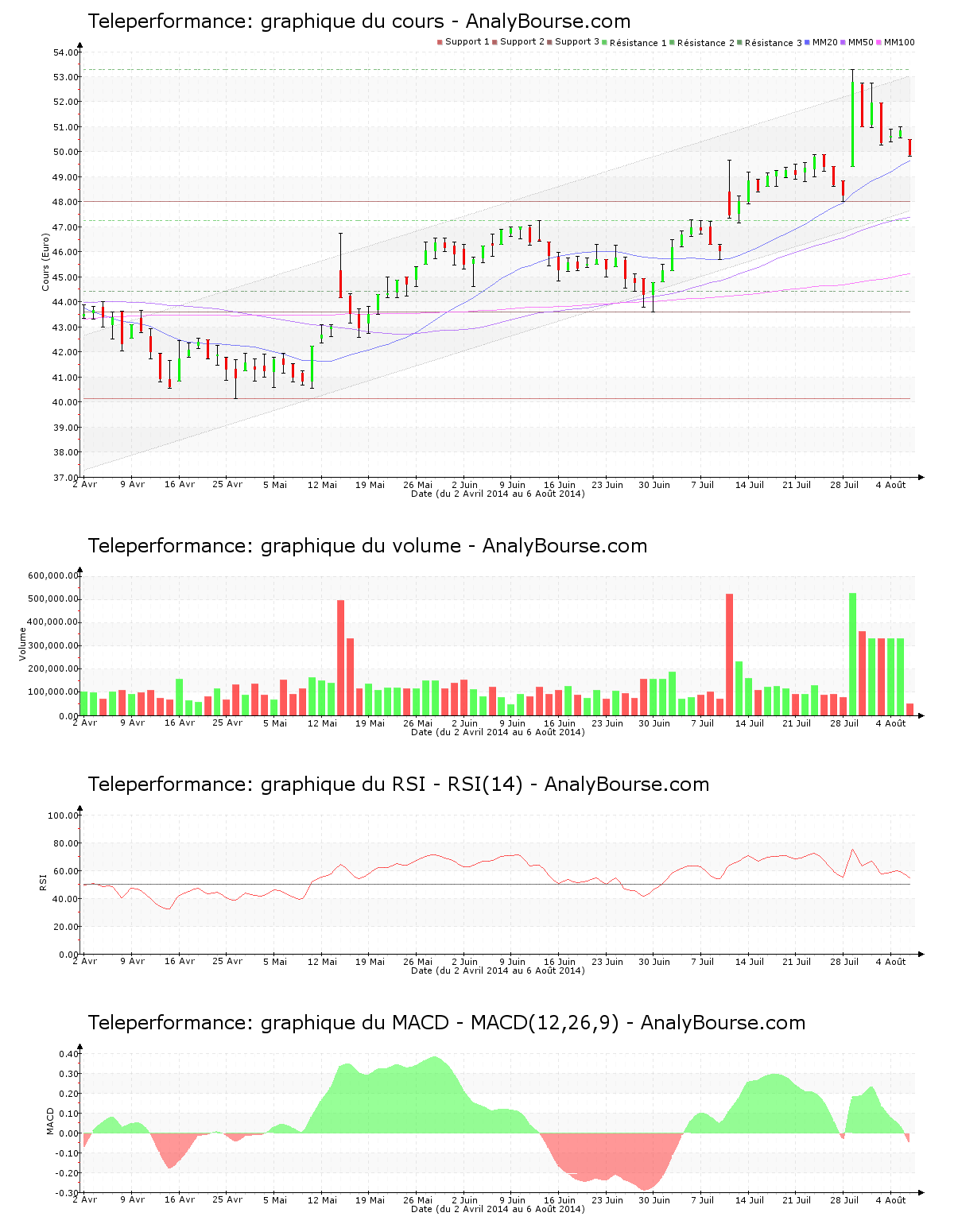Click the tall red volume bar after 12 Mai
The image size is (954, 1232).
[x=340, y=657]
